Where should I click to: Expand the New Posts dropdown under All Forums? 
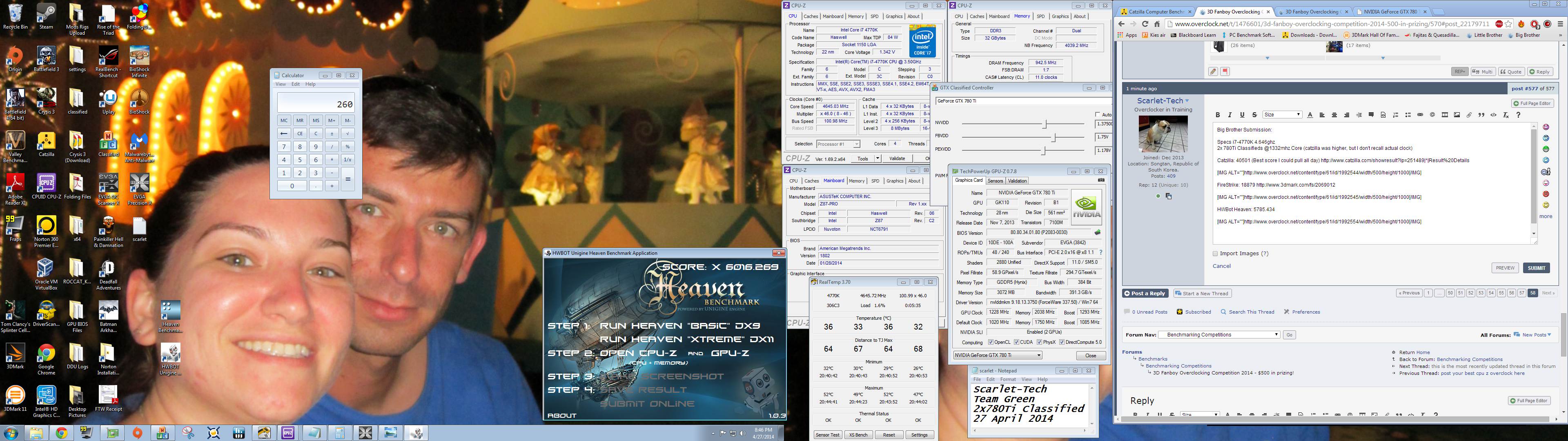1549,334
